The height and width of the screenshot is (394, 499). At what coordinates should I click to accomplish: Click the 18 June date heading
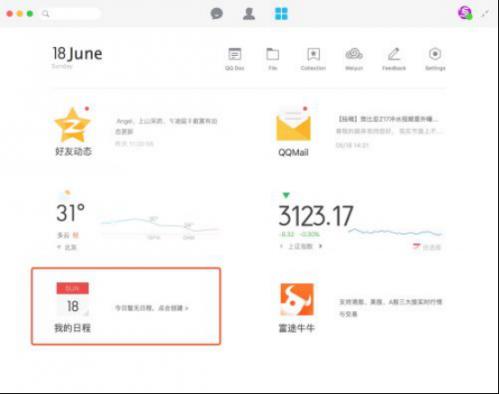tap(77, 54)
